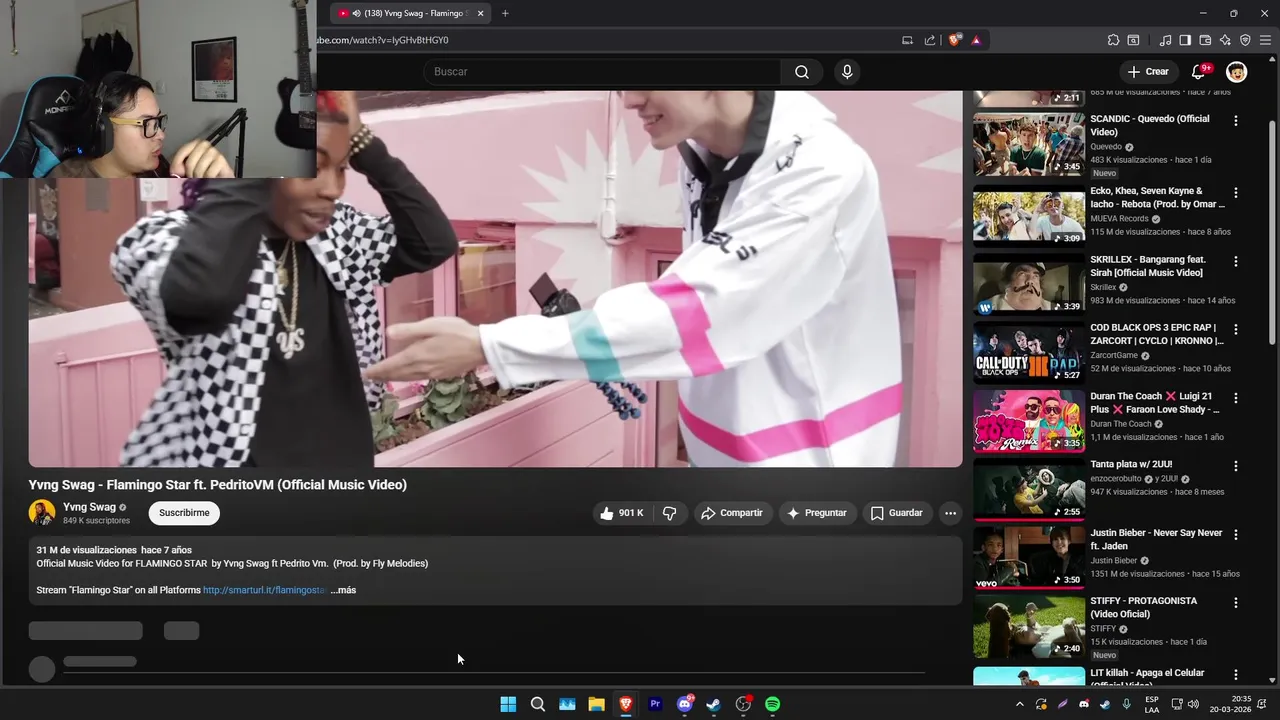Open options for SCANDIC - Quevedo video

[1236, 121]
